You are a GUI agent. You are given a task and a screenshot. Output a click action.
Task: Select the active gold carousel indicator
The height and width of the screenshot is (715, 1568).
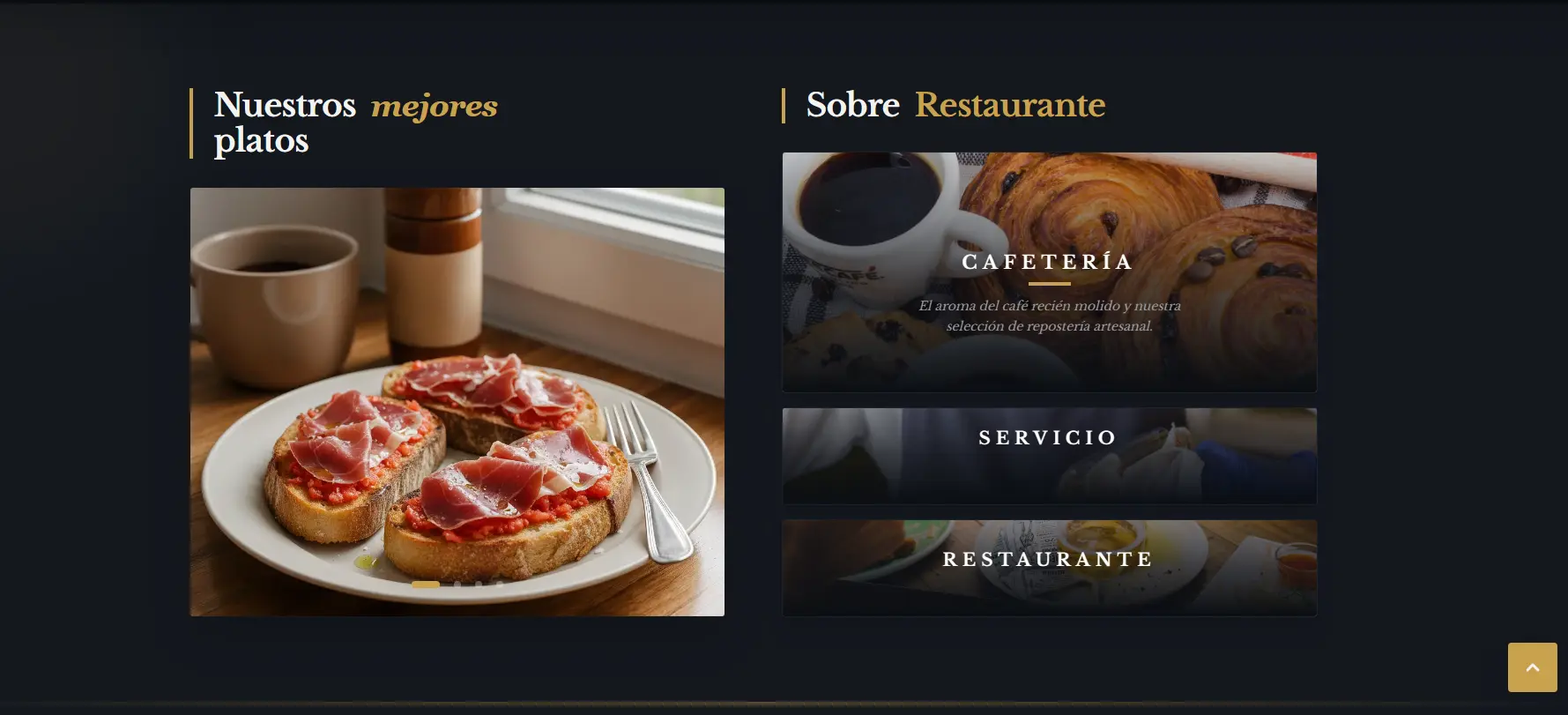point(426,584)
